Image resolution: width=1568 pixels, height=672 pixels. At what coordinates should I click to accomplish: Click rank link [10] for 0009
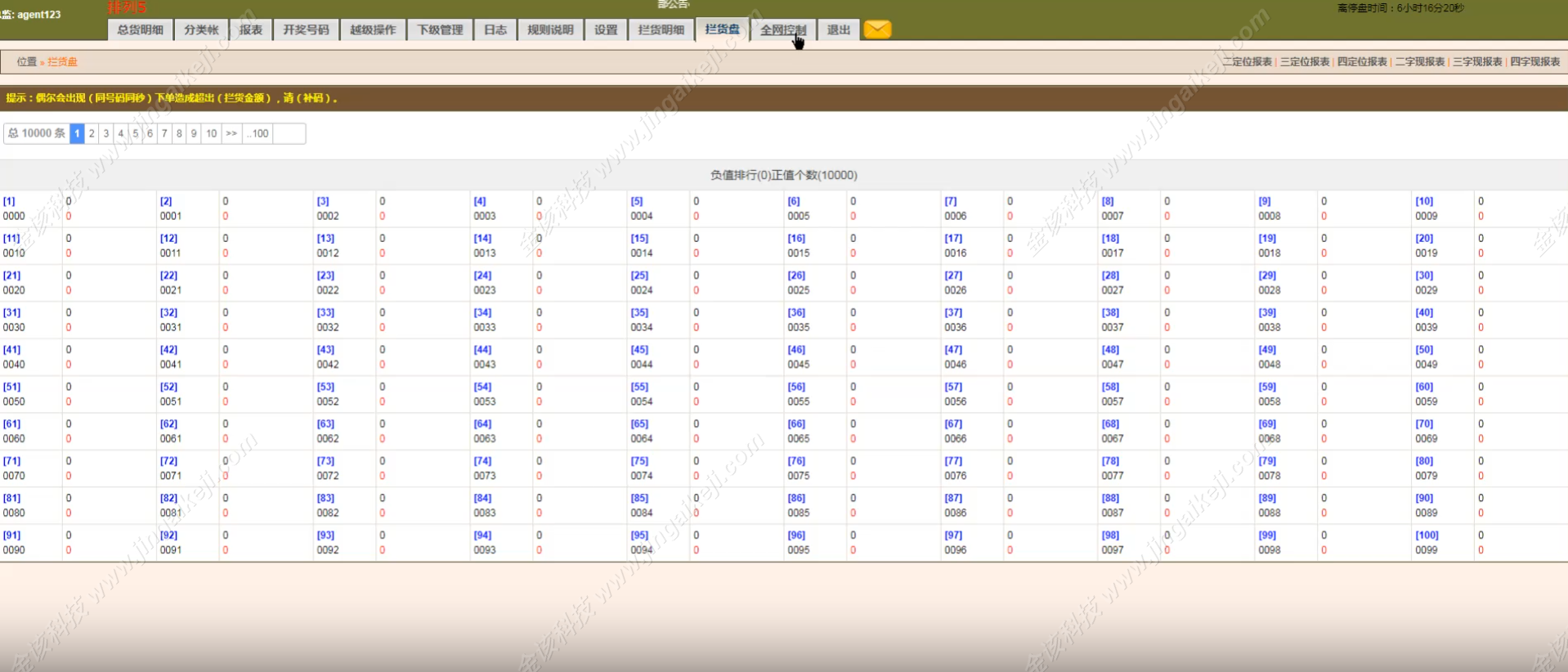tap(1424, 201)
